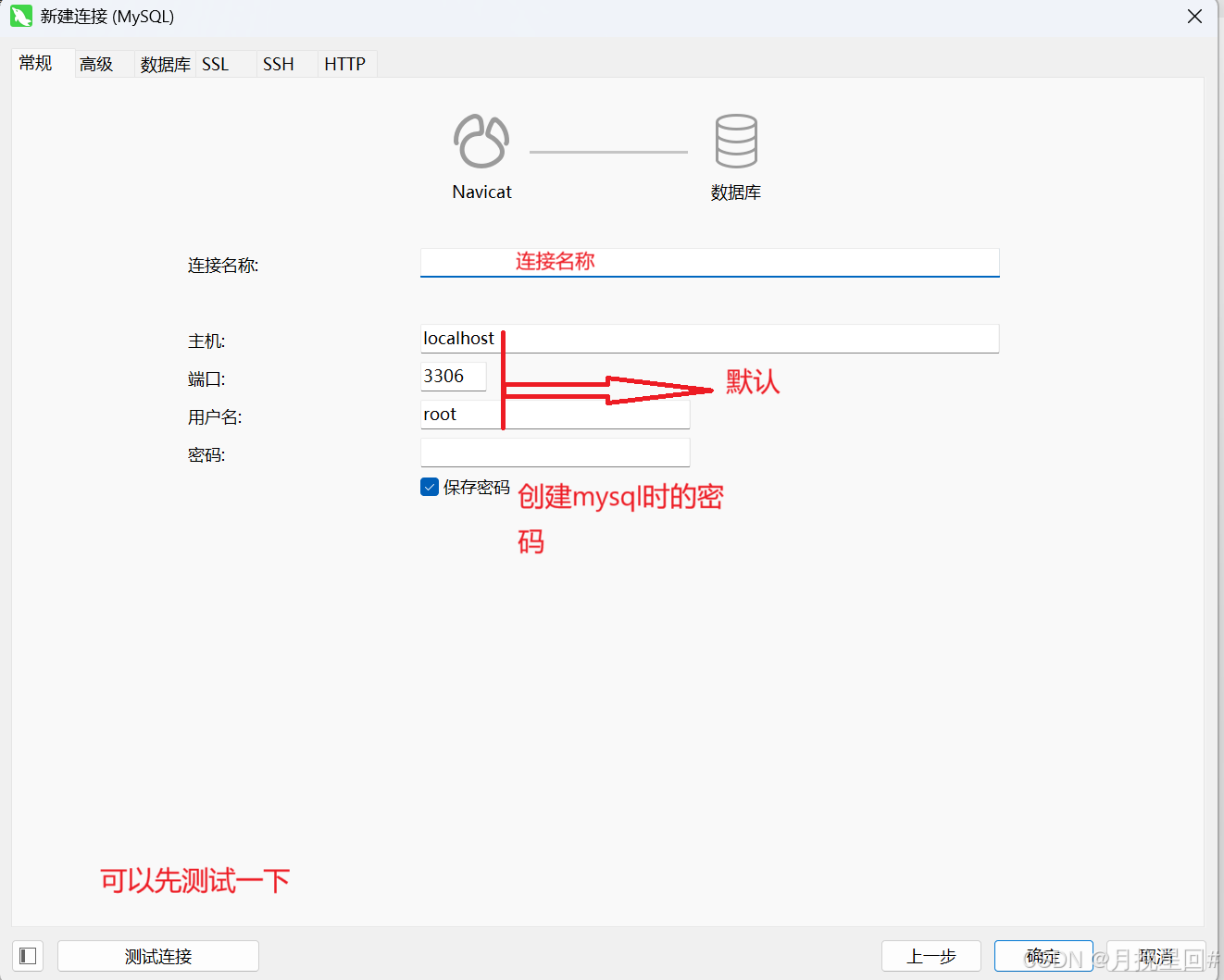Click the Navicat logo icon

click(x=481, y=141)
